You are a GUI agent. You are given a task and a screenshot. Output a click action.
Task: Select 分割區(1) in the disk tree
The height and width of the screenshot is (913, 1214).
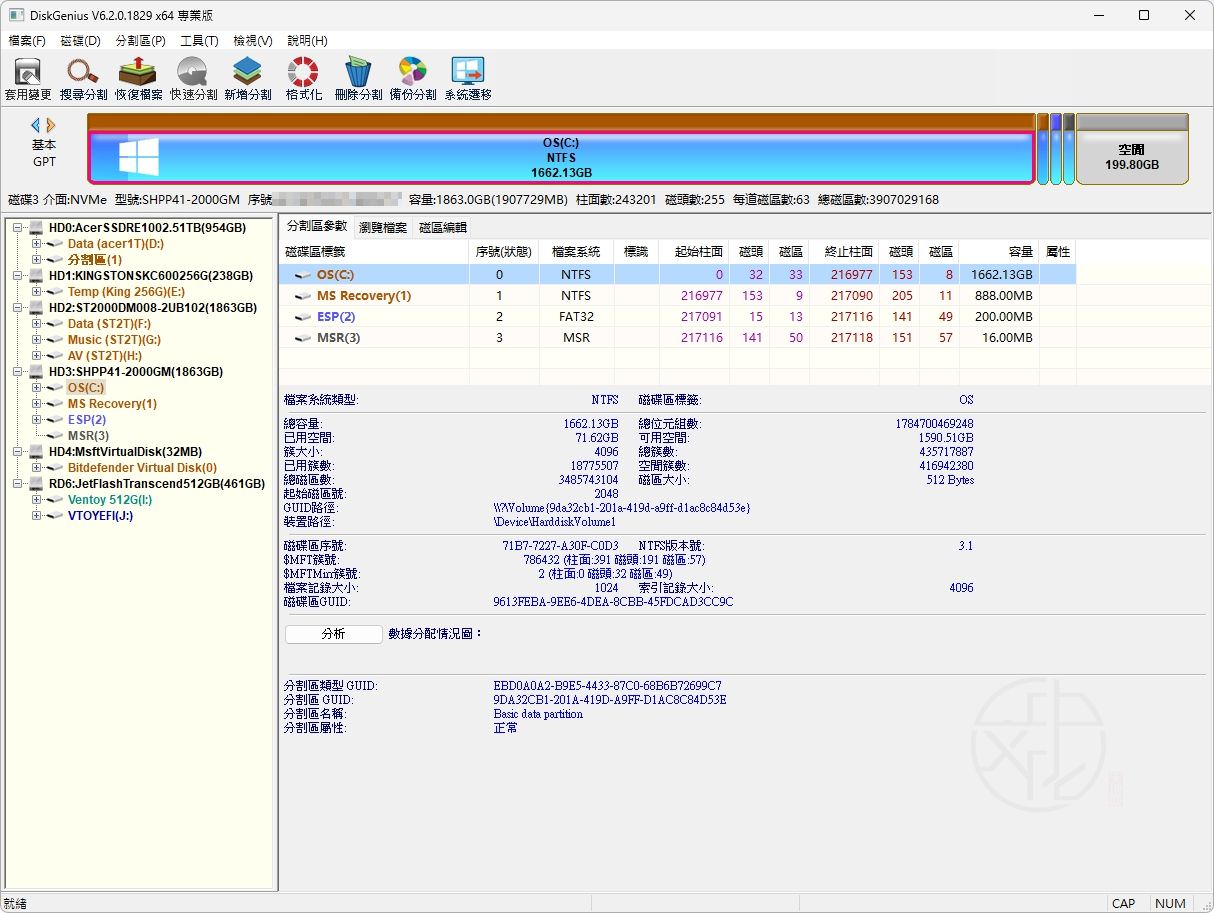pyautogui.click(x=95, y=260)
